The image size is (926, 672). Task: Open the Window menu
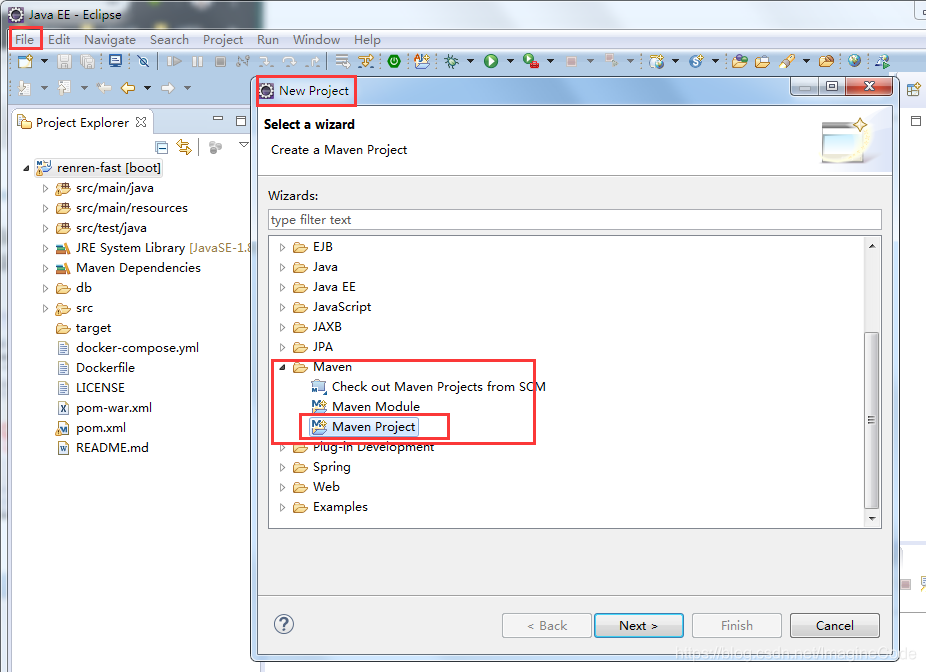(317, 40)
